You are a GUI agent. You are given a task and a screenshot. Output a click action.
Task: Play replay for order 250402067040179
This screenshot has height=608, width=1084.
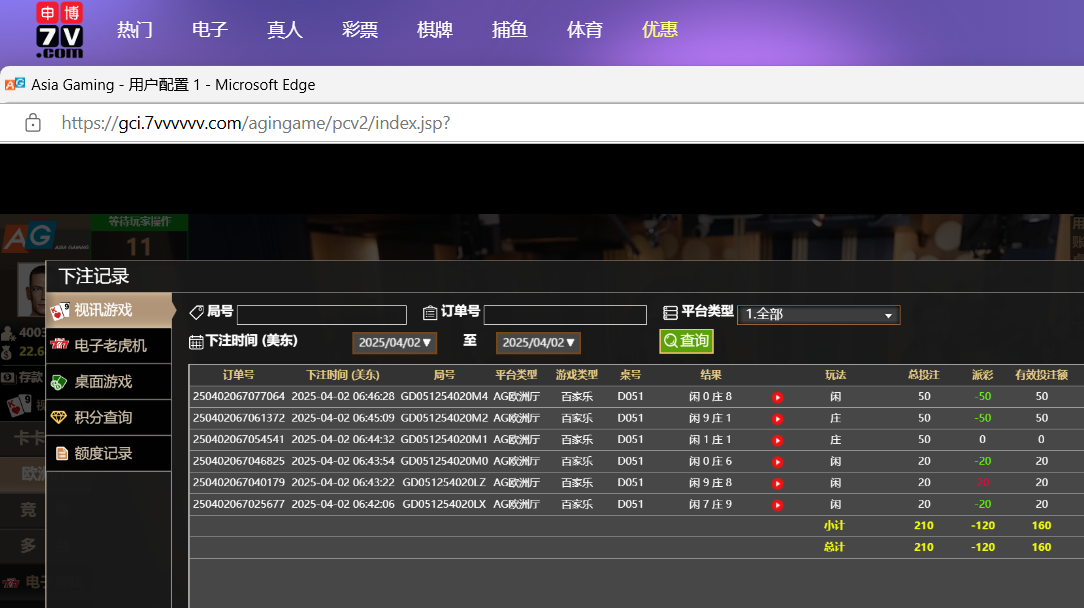pyautogui.click(x=777, y=483)
